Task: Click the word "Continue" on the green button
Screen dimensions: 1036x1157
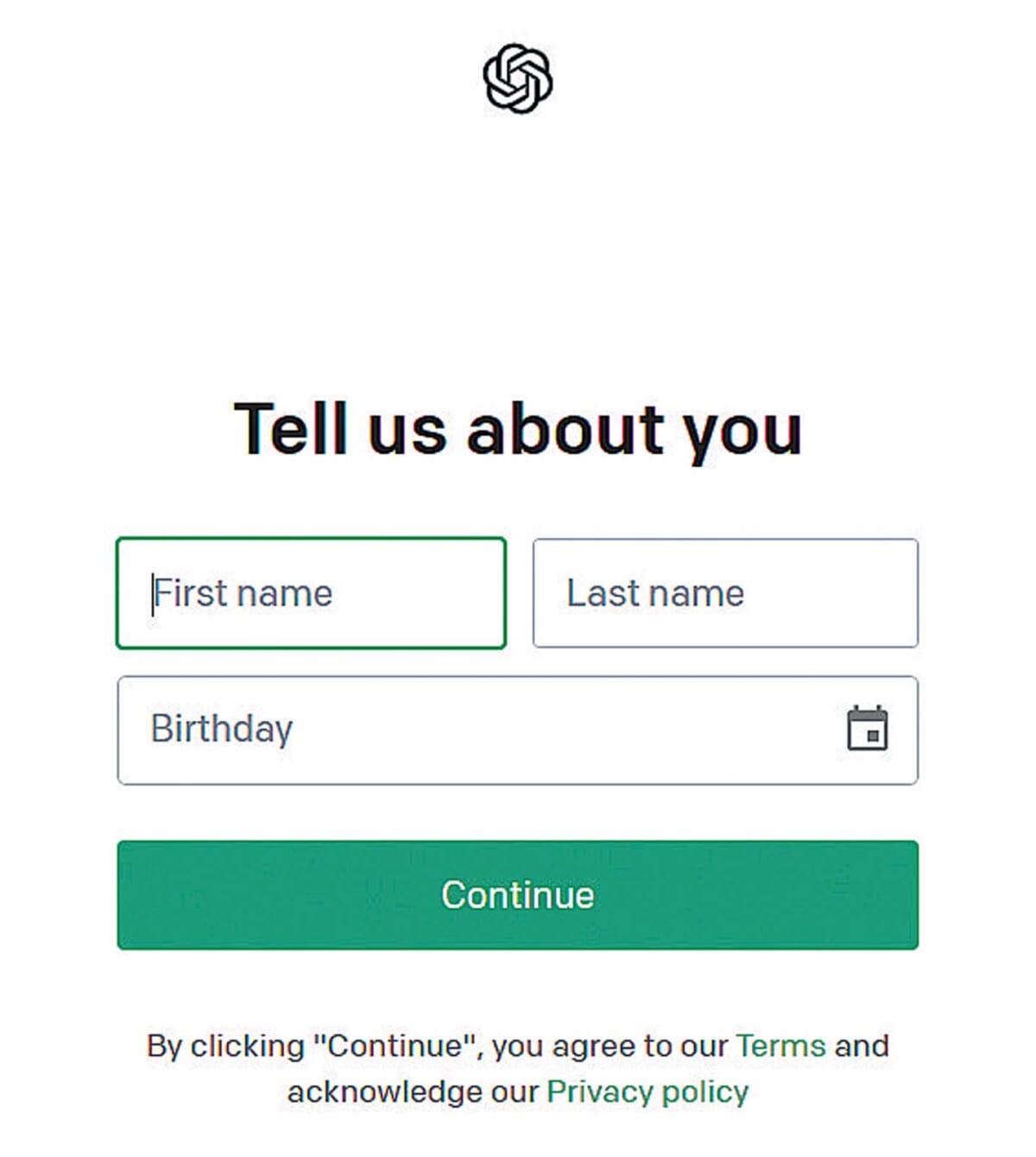Action: 518,895
